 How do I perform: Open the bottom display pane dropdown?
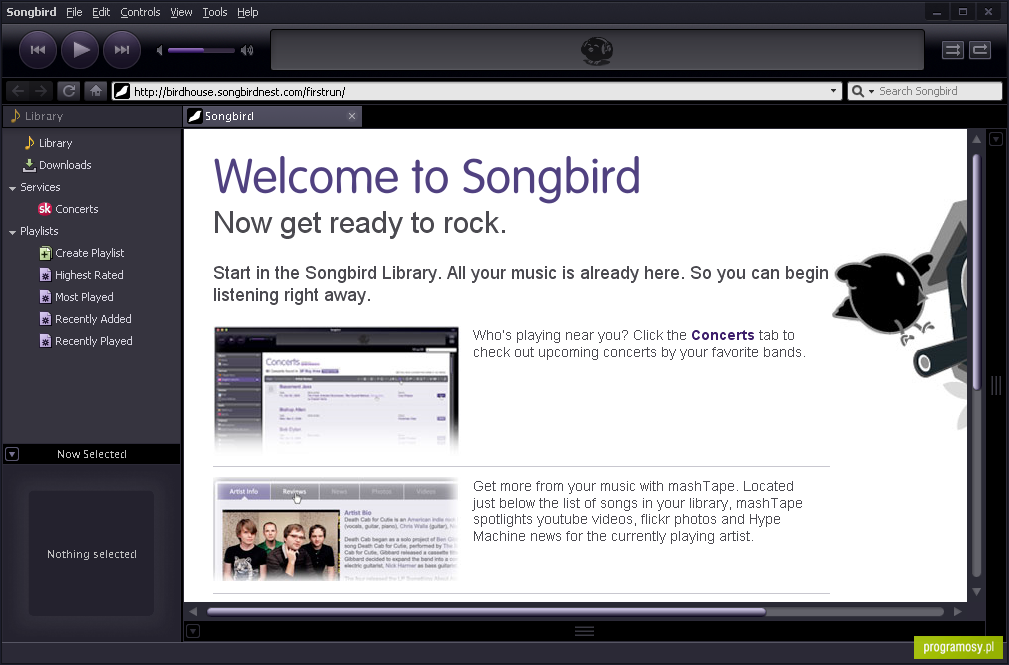coord(193,631)
